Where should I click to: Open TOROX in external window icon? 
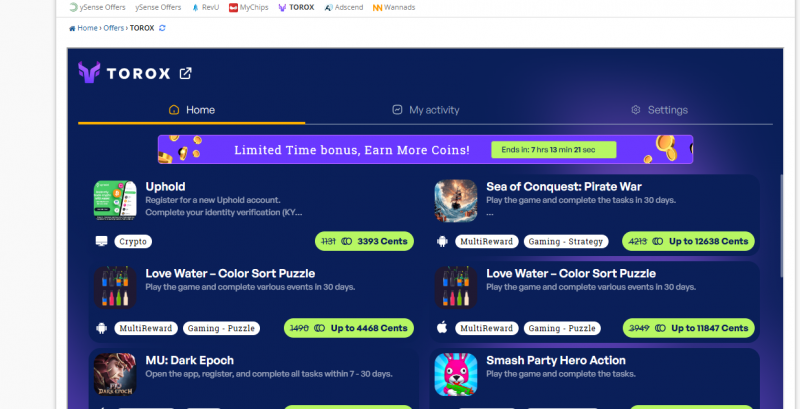tap(185, 73)
